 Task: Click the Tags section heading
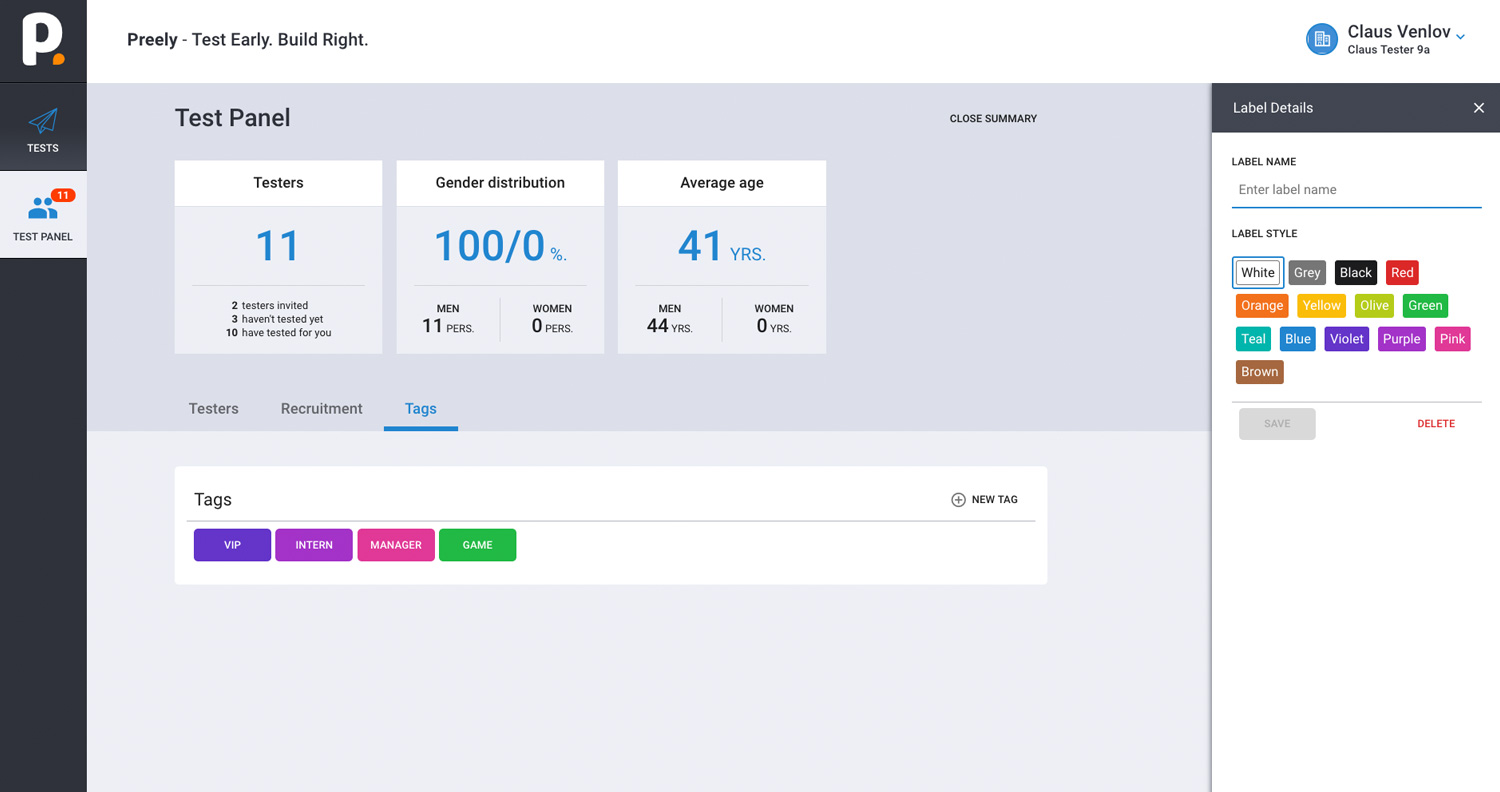coord(213,500)
